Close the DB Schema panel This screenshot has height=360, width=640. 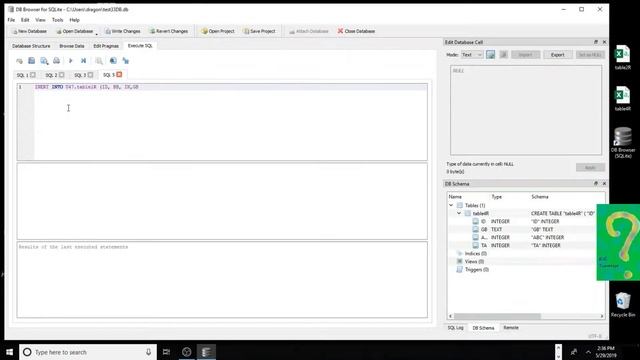(x=604, y=184)
